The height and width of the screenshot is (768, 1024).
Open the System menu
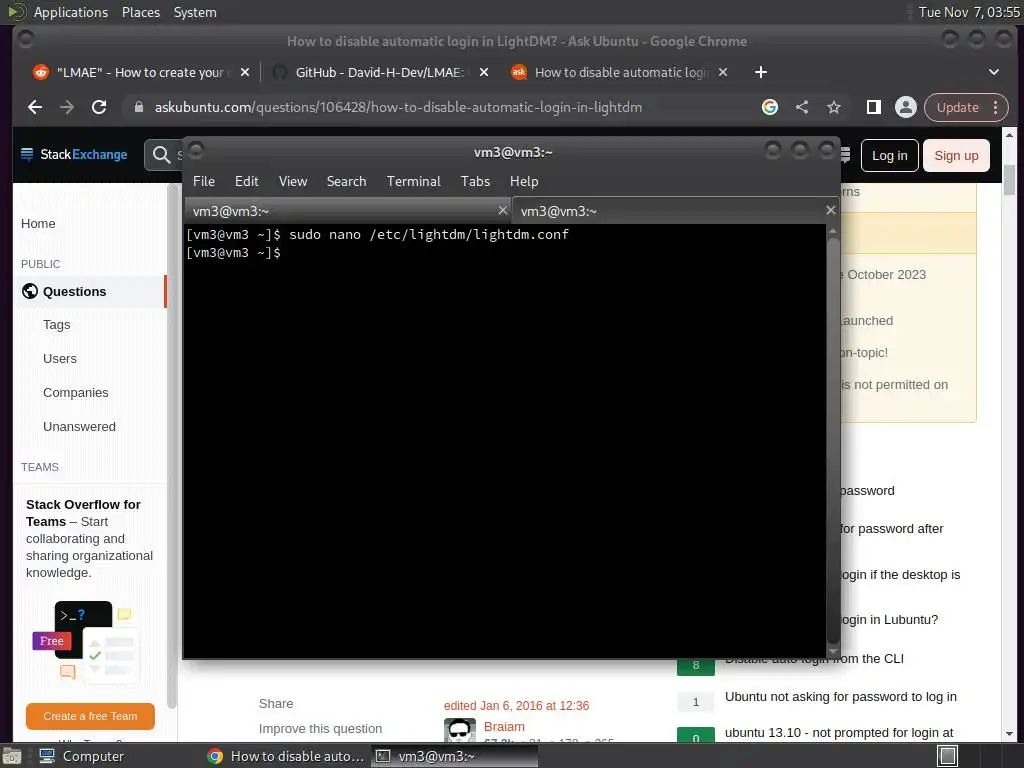tap(195, 12)
